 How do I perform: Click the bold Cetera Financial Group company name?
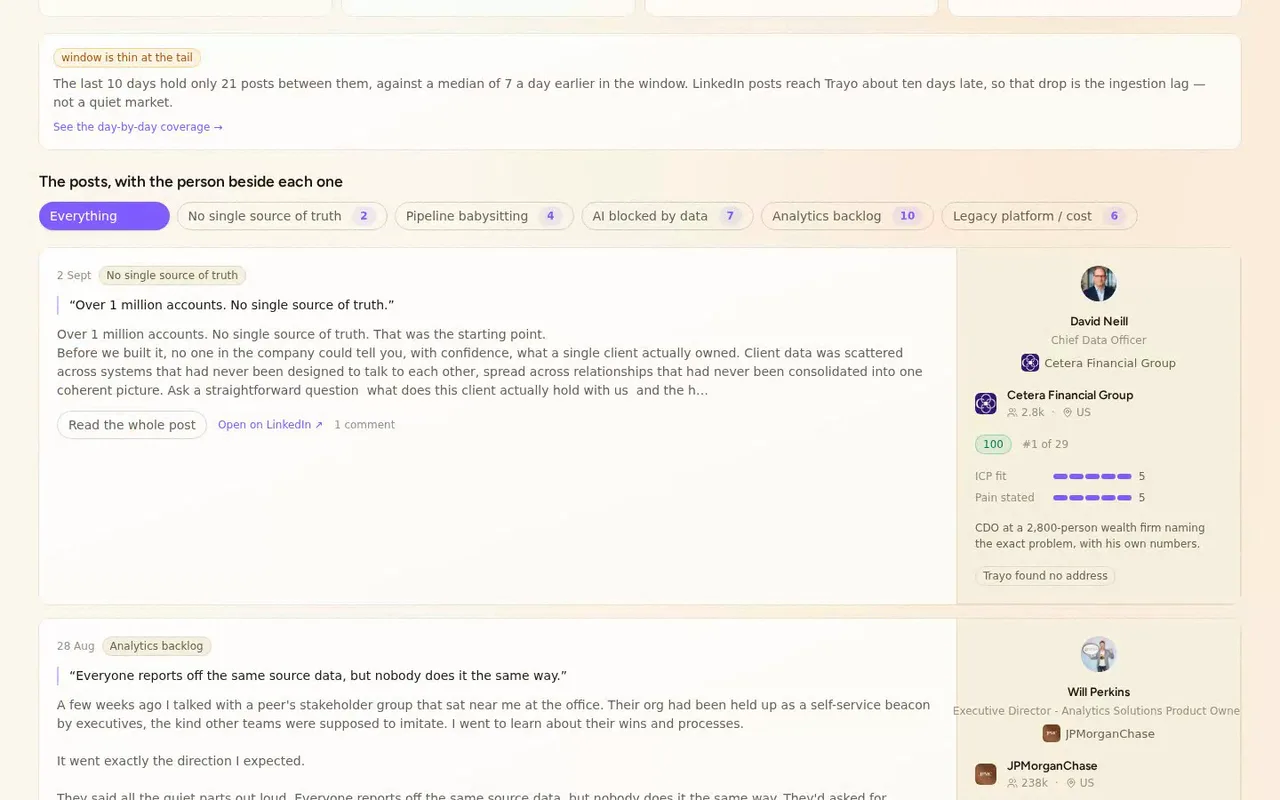pyautogui.click(x=1070, y=395)
